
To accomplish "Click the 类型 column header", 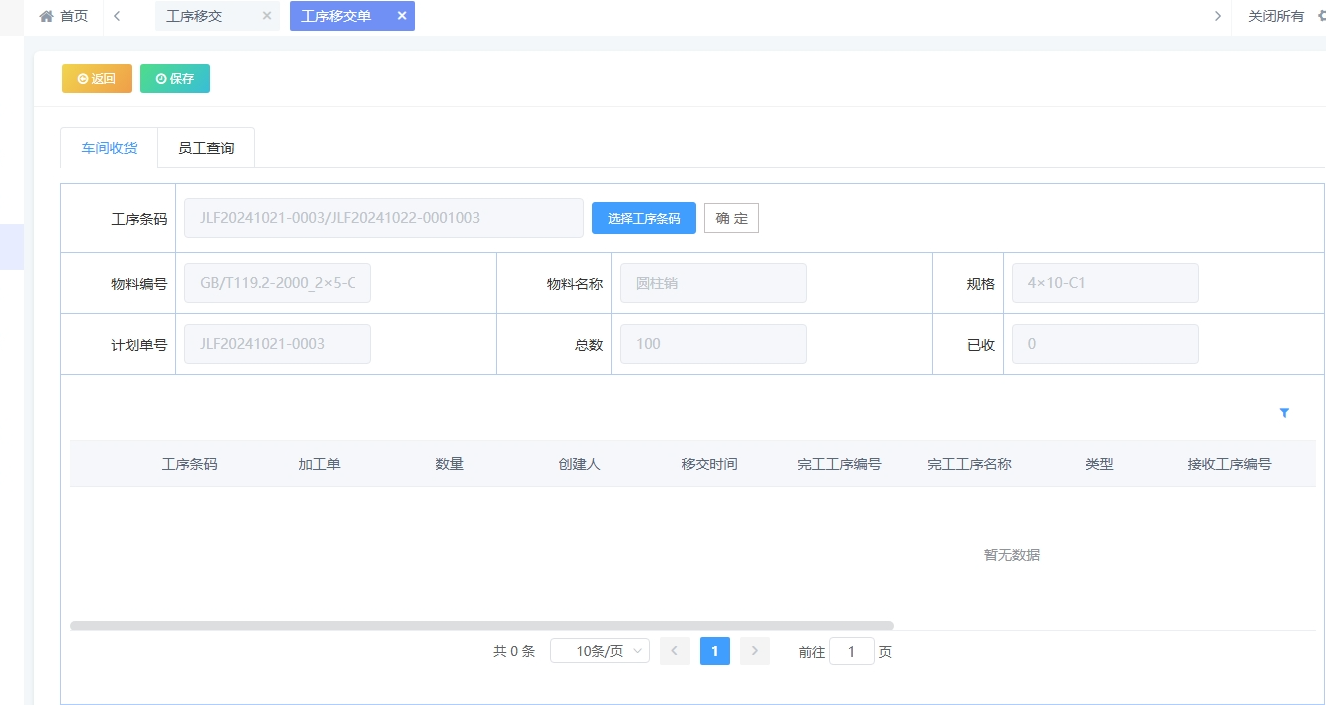I will (1099, 464).
